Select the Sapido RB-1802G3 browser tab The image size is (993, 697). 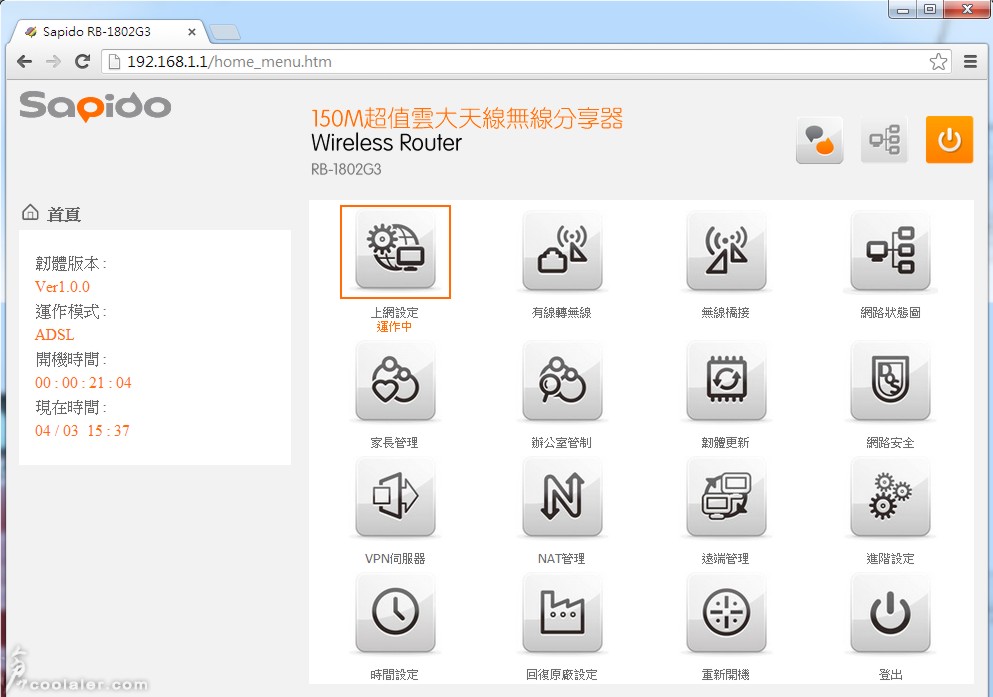tap(108, 32)
